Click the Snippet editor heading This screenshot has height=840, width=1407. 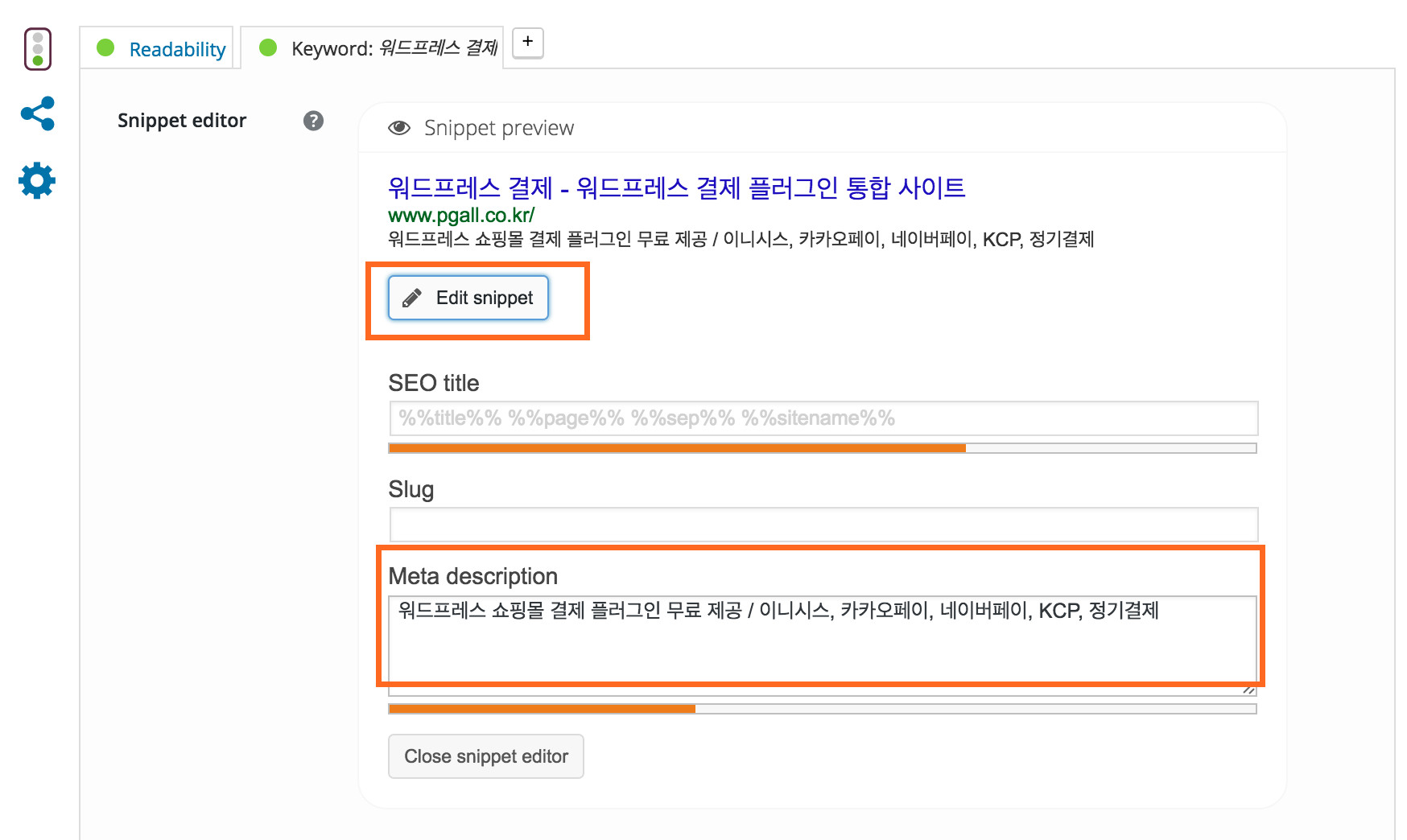[182, 121]
